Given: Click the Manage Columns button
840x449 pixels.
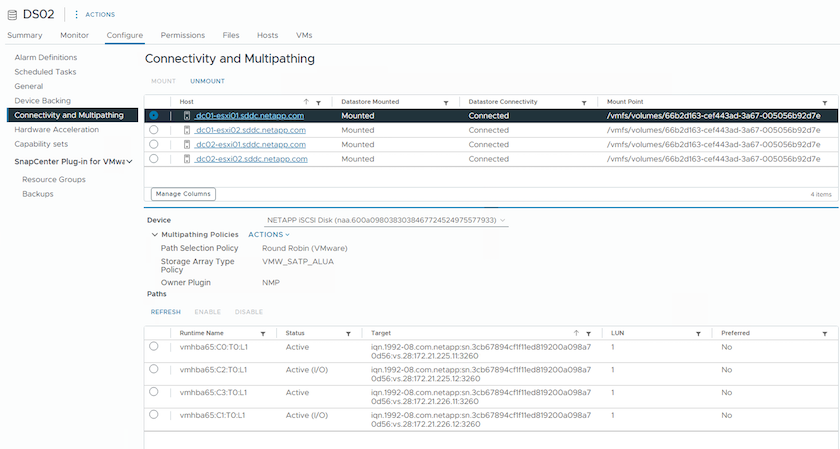Looking at the screenshot, I should (x=183, y=194).
